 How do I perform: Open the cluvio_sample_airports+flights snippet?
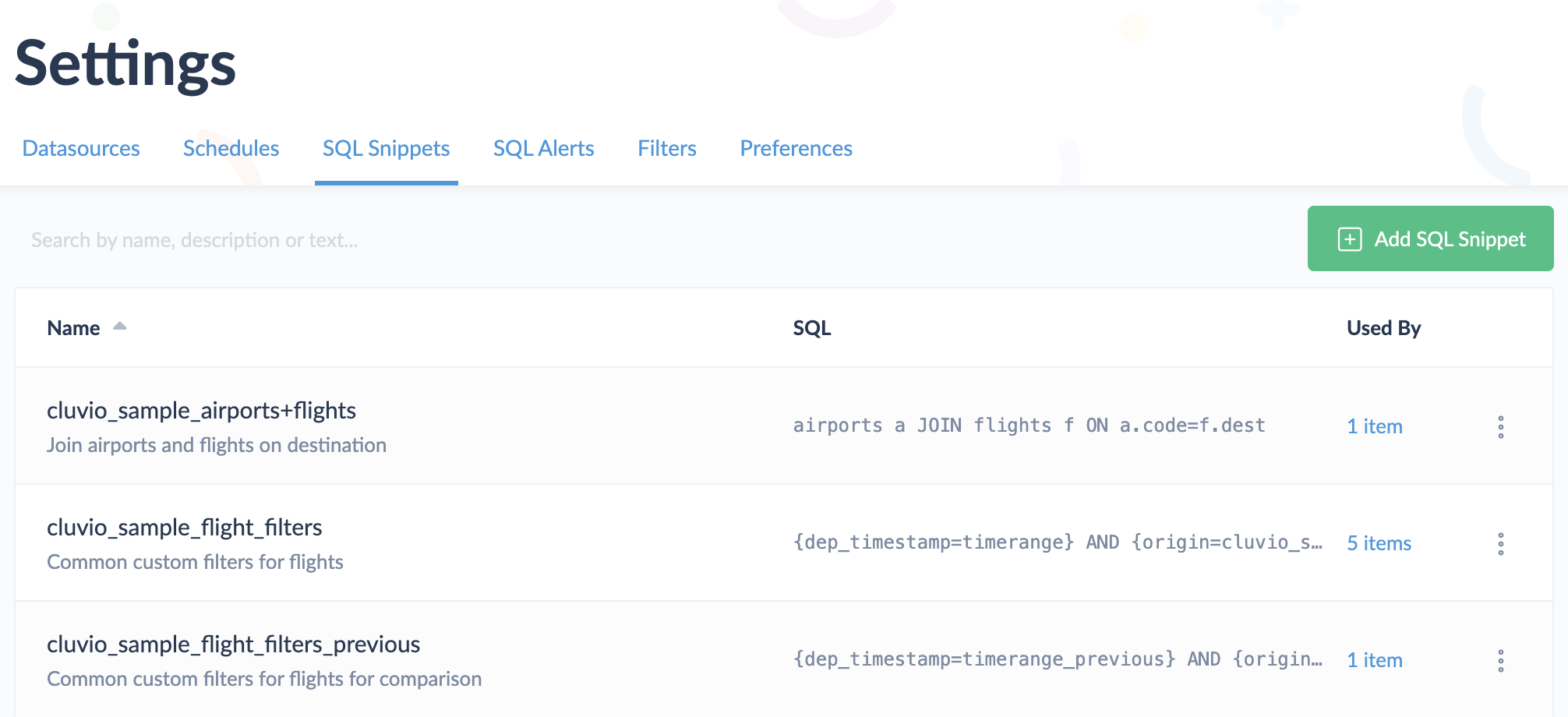201,411
